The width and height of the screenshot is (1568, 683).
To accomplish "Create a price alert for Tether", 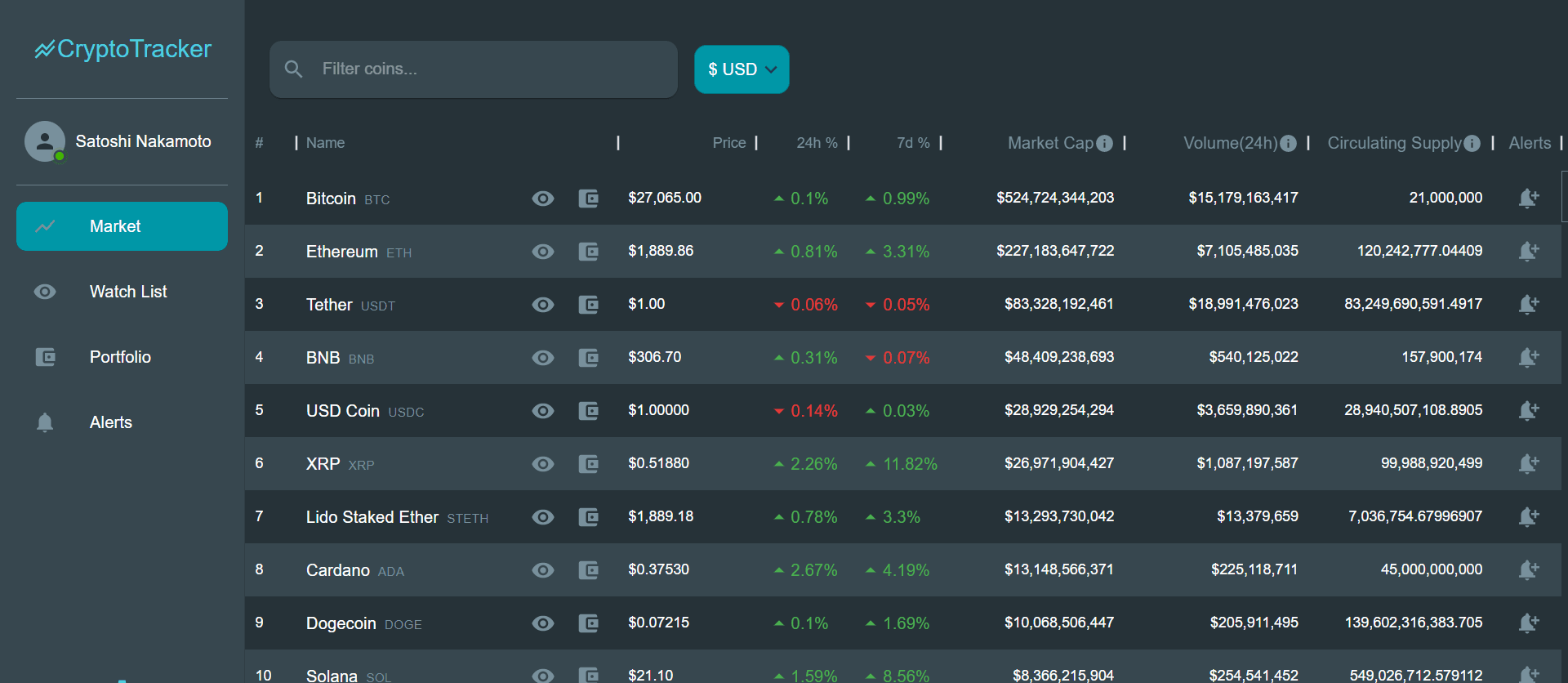I will coord(1528,304).
